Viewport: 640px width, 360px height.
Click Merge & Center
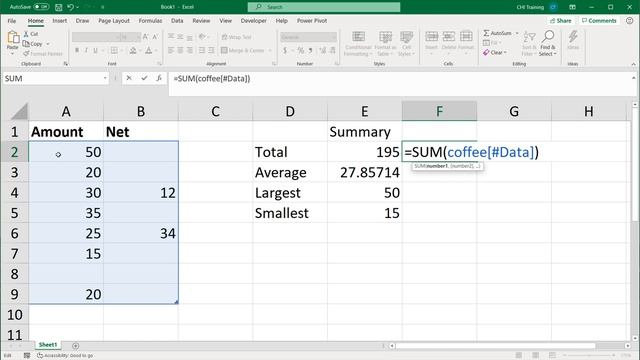(242, 50)
